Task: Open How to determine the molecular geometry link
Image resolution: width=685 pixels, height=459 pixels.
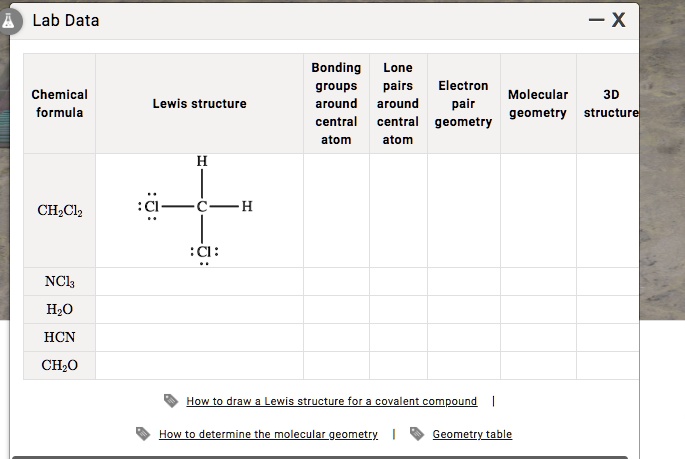Action: coord(268,434)
